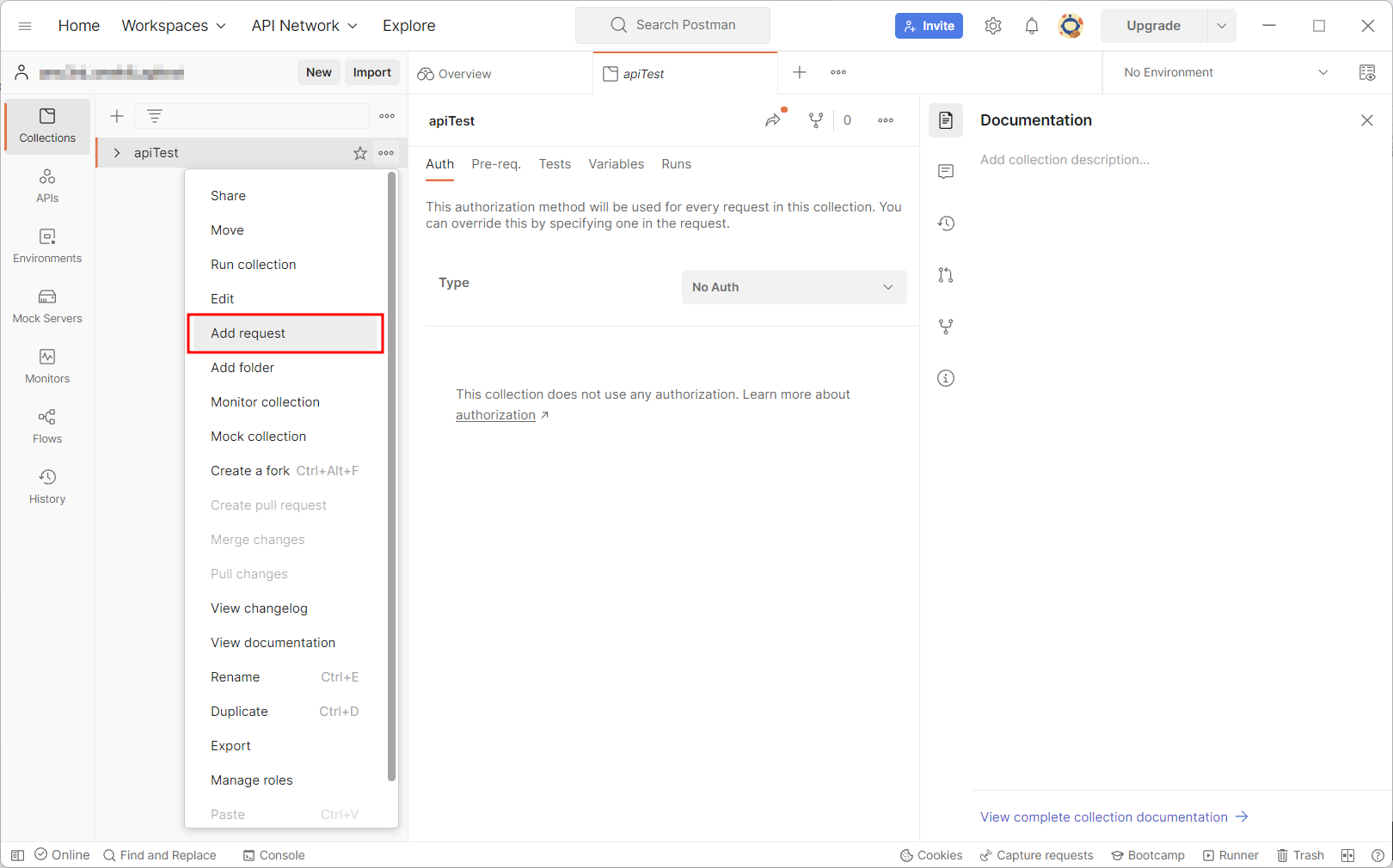This screenshot has height=868, width=1393.
Task: Open History in the sidebar
Action: pyautogui.click(x=47, y=486)
